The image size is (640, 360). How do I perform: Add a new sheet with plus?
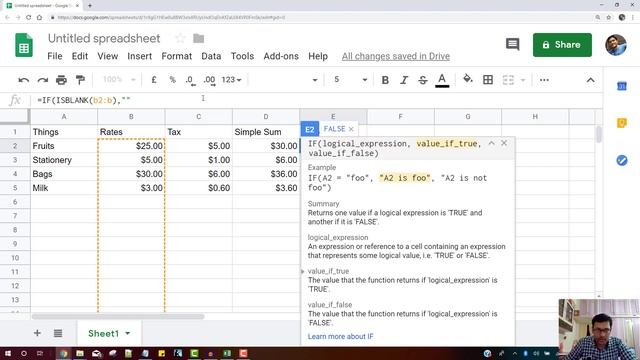tap(37, 333)
